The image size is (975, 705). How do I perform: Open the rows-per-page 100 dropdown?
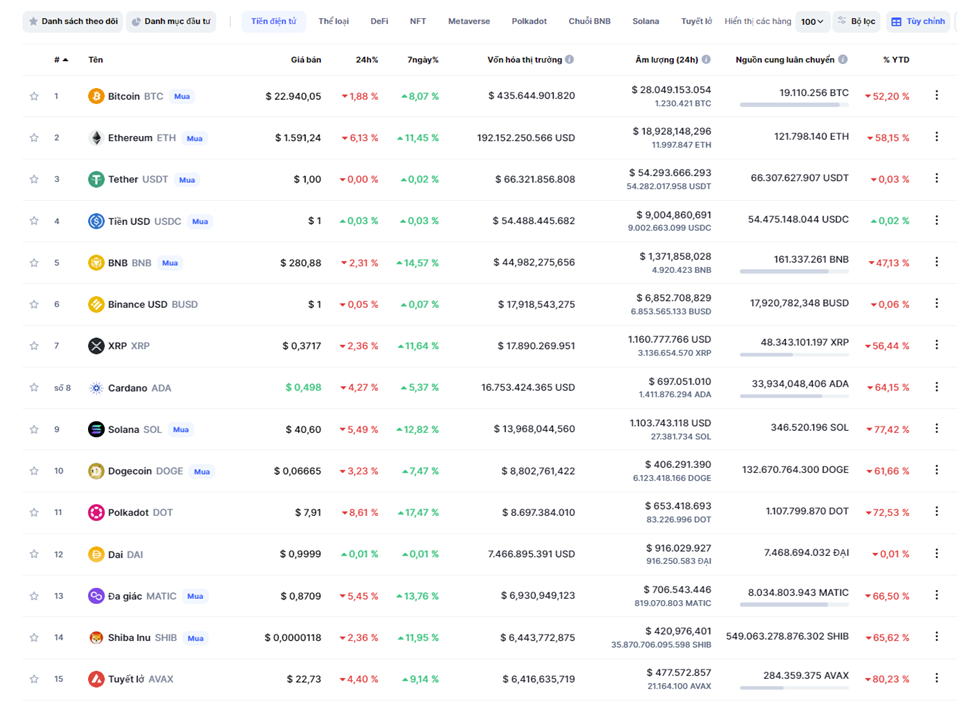812,22
